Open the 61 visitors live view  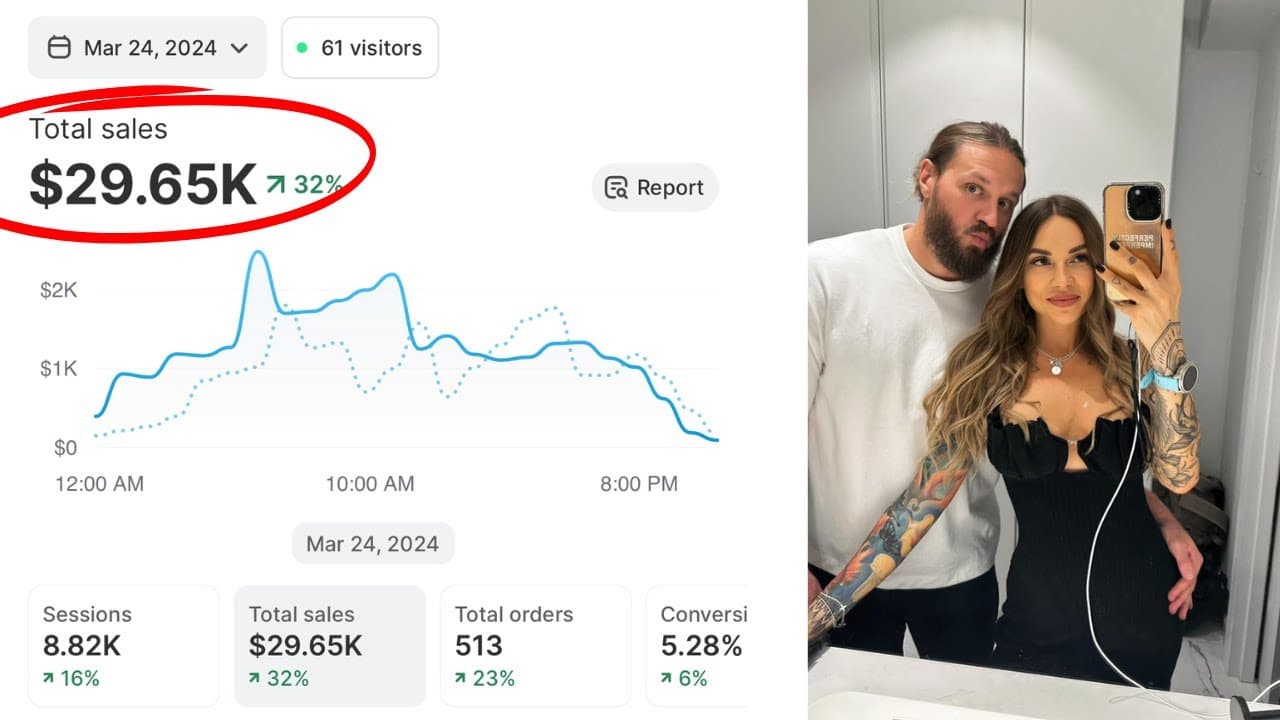point(360,47)
